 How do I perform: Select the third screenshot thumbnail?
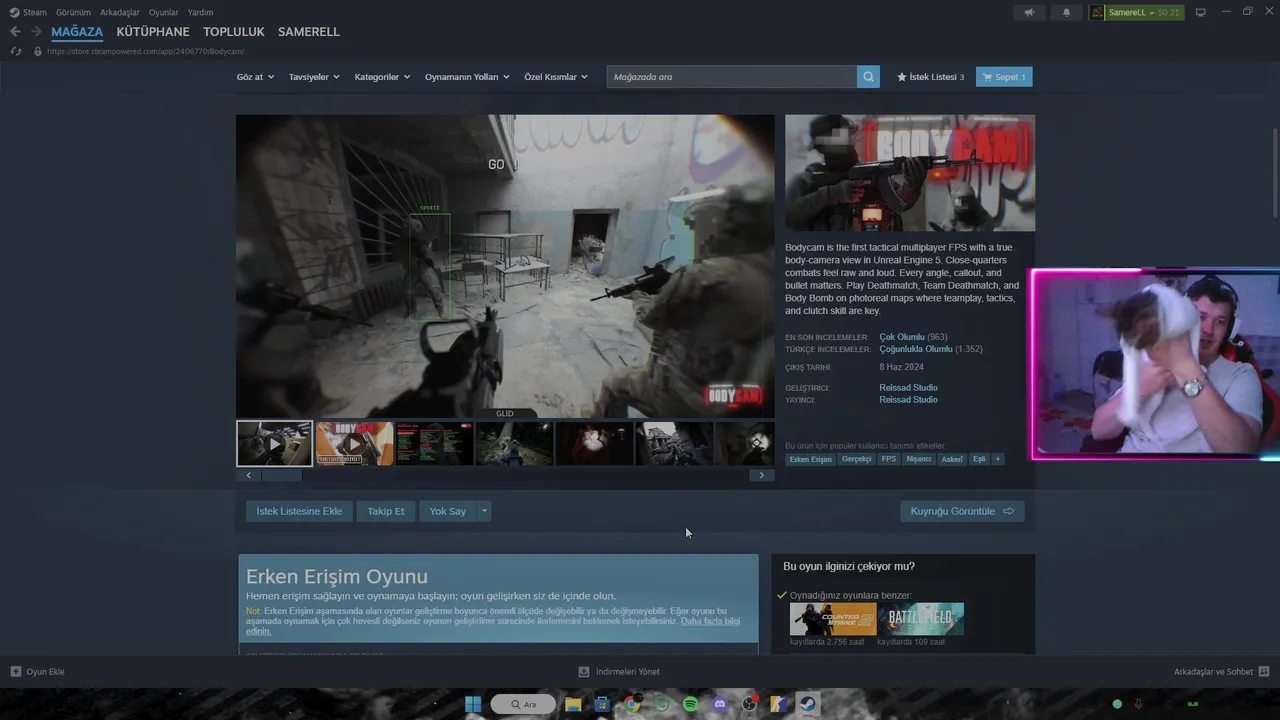[434, 443]
